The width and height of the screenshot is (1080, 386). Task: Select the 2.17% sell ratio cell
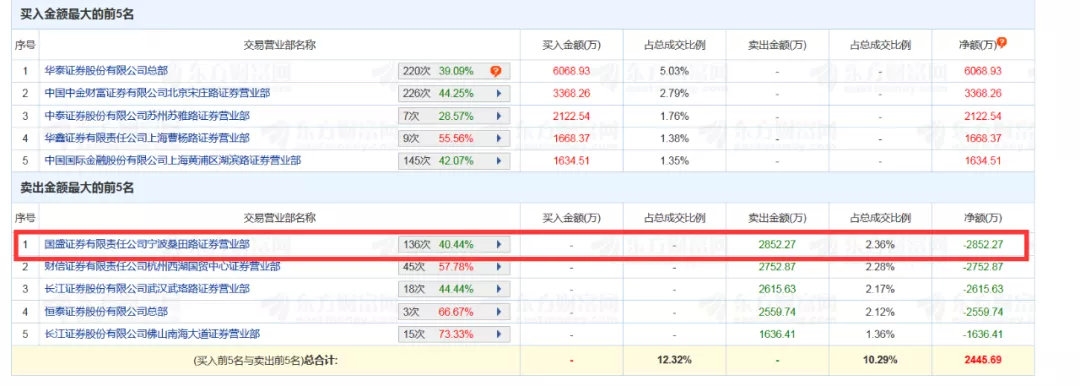tap(880, 290)
